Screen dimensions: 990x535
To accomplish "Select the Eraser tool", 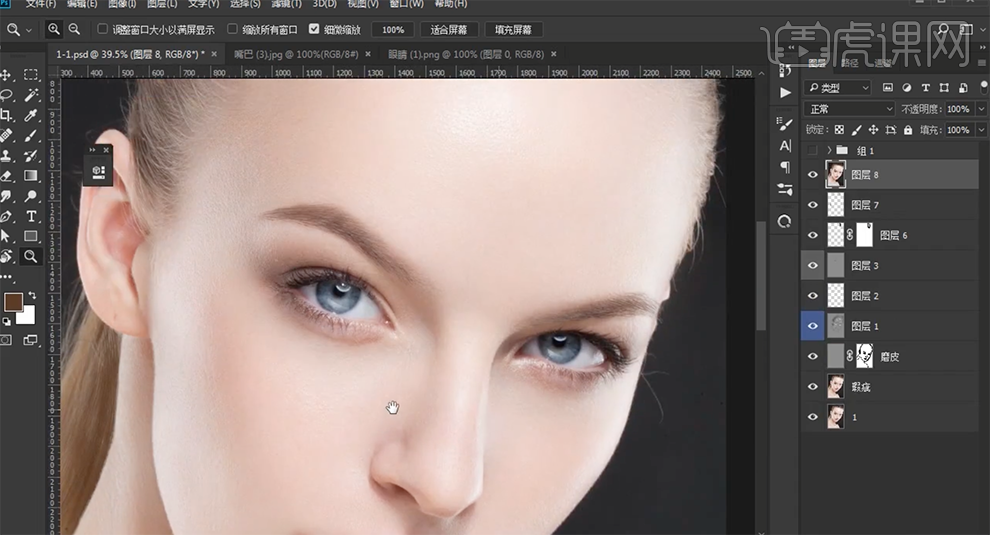I will click(7, 176).
